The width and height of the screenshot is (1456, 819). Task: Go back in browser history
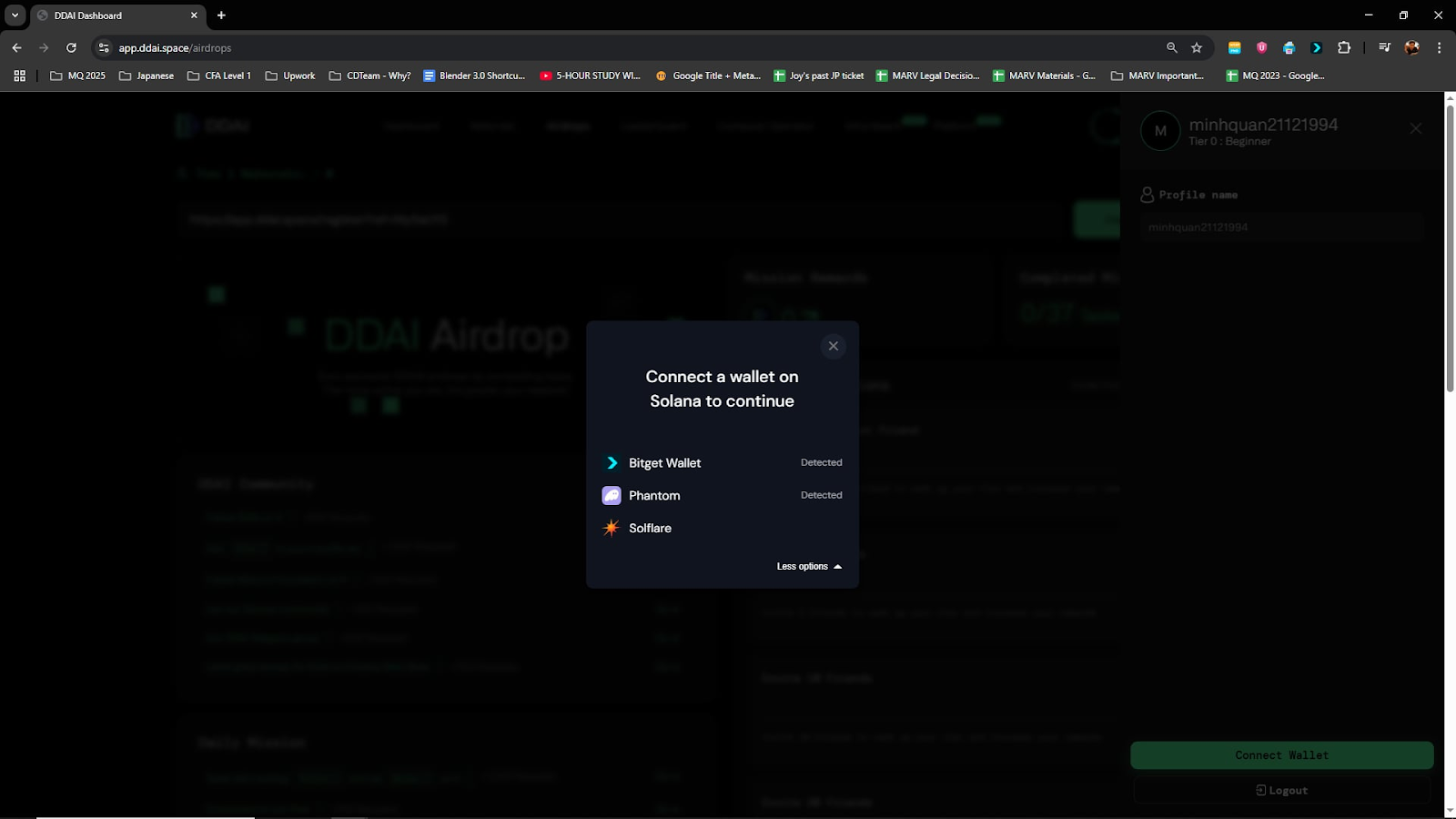(x=16, y=47)
